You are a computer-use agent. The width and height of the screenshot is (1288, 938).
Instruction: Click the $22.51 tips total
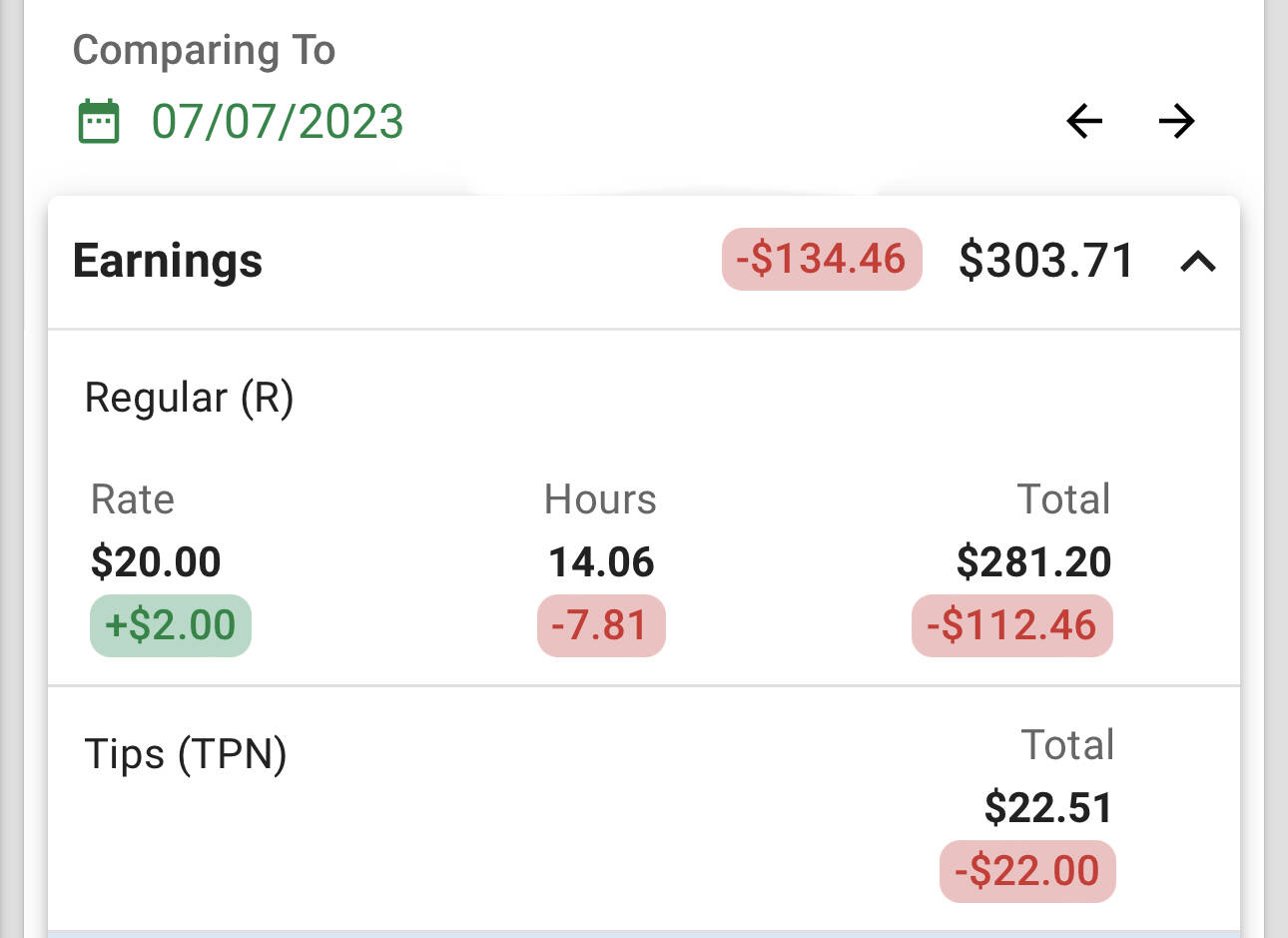1048,807
